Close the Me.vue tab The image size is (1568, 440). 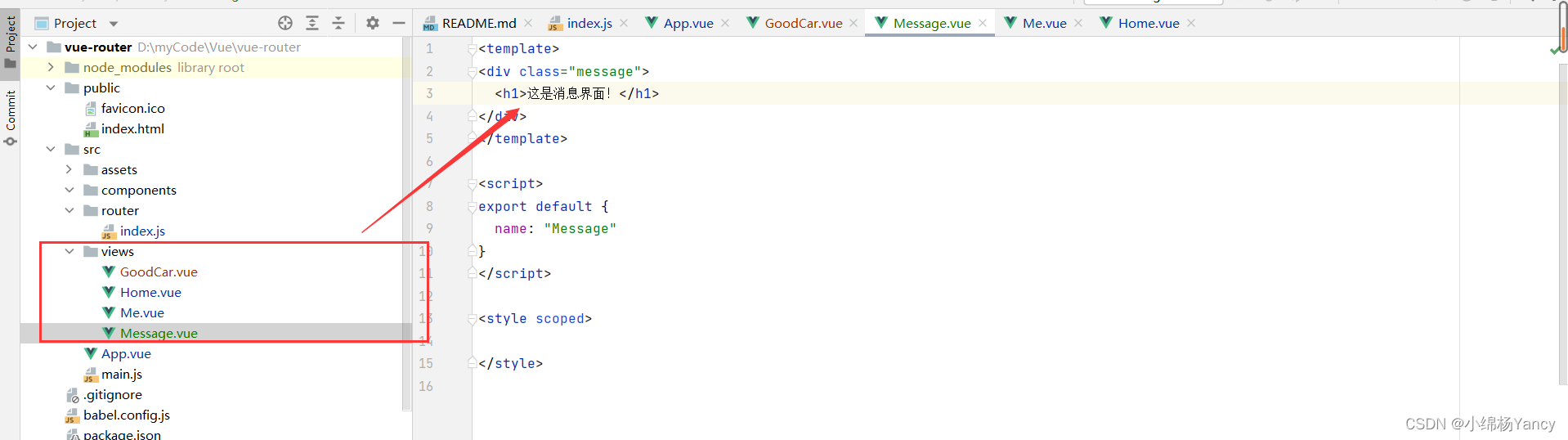tap(1078, 23)
